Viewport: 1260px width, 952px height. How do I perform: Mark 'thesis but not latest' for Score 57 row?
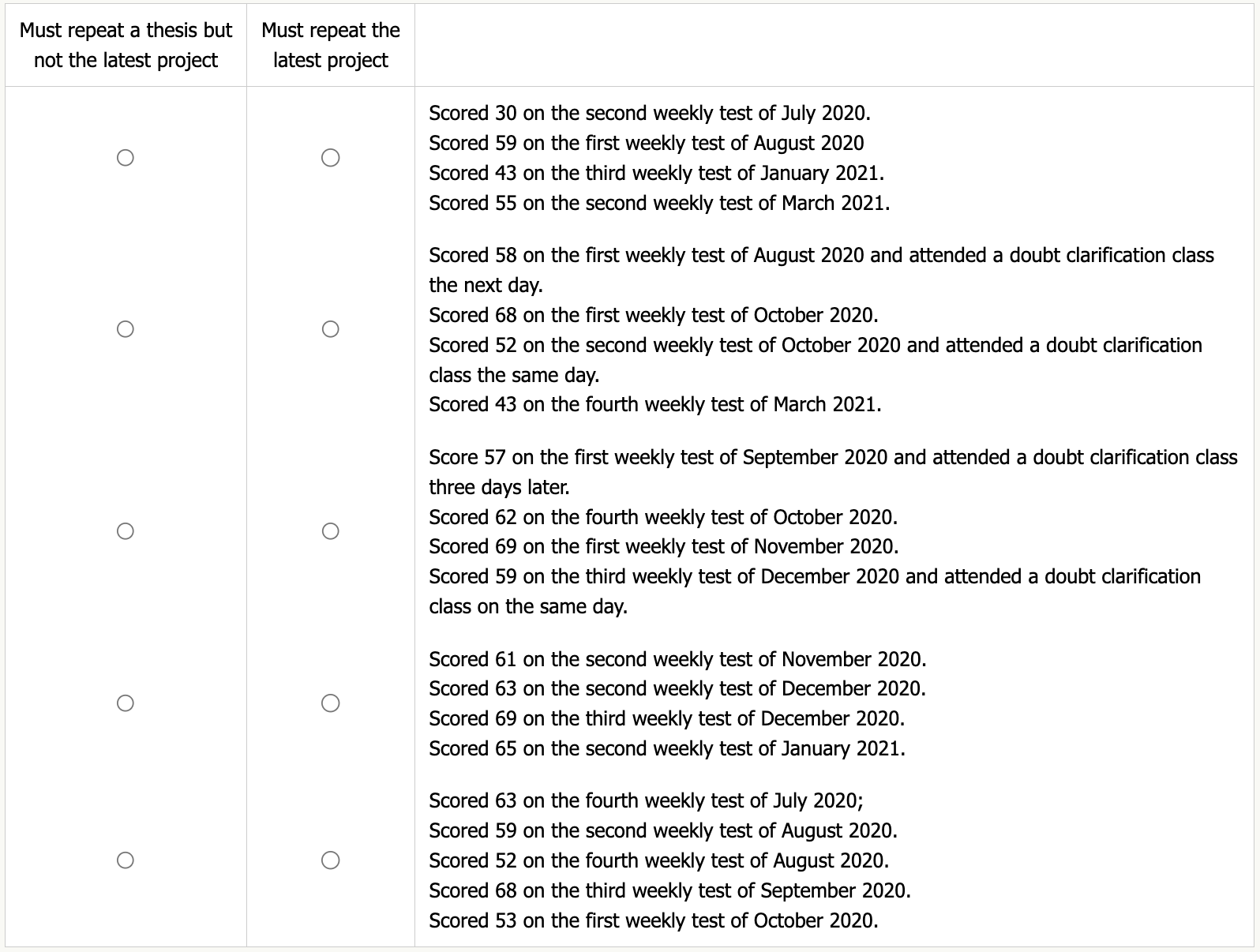125,531
